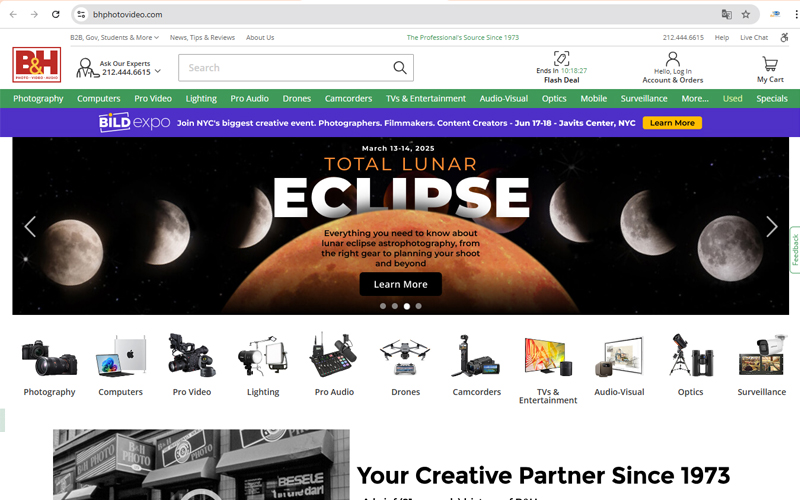Bookmark this page with star icon
Image resolution: width=800 pixels, height=500 pixels.
pos(745,14)
